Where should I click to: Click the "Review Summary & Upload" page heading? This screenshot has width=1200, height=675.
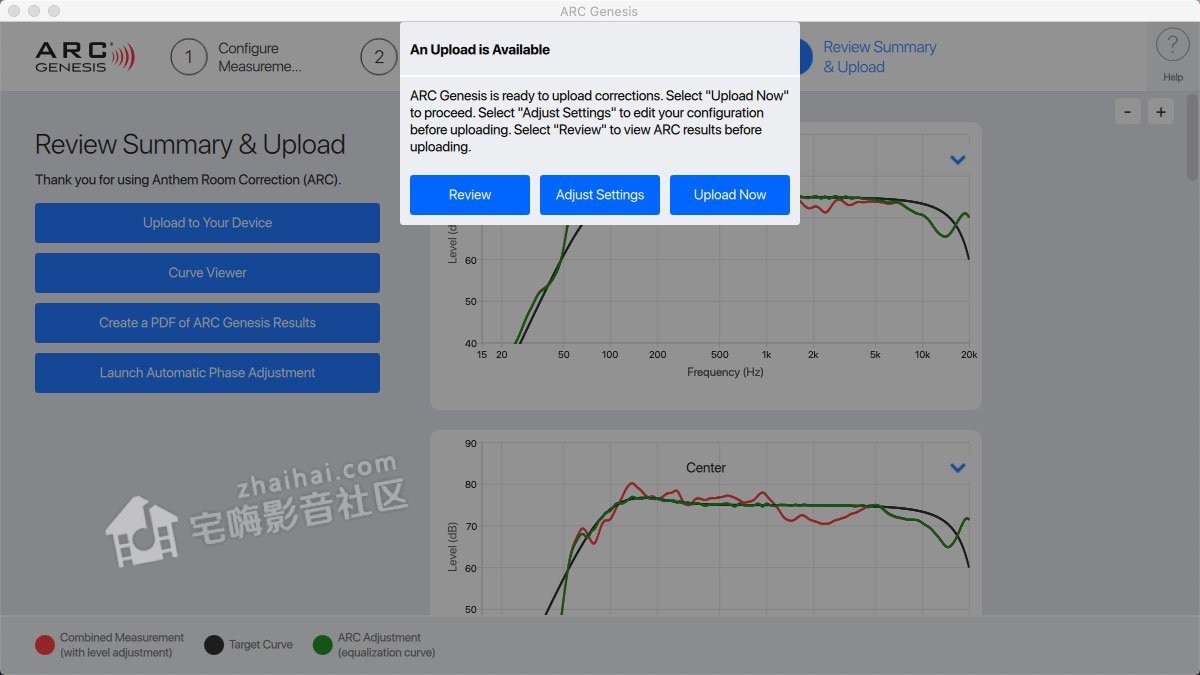(x=190, y=145)
